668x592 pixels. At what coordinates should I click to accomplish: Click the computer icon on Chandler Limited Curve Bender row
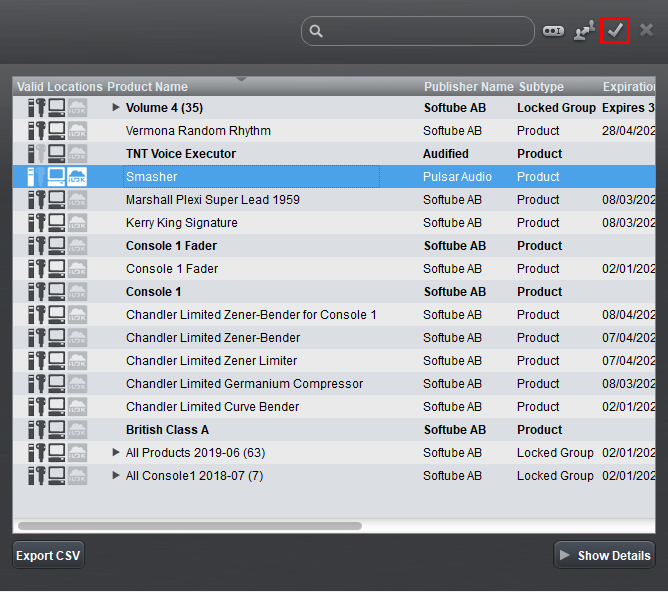click(x=56, y=406)
